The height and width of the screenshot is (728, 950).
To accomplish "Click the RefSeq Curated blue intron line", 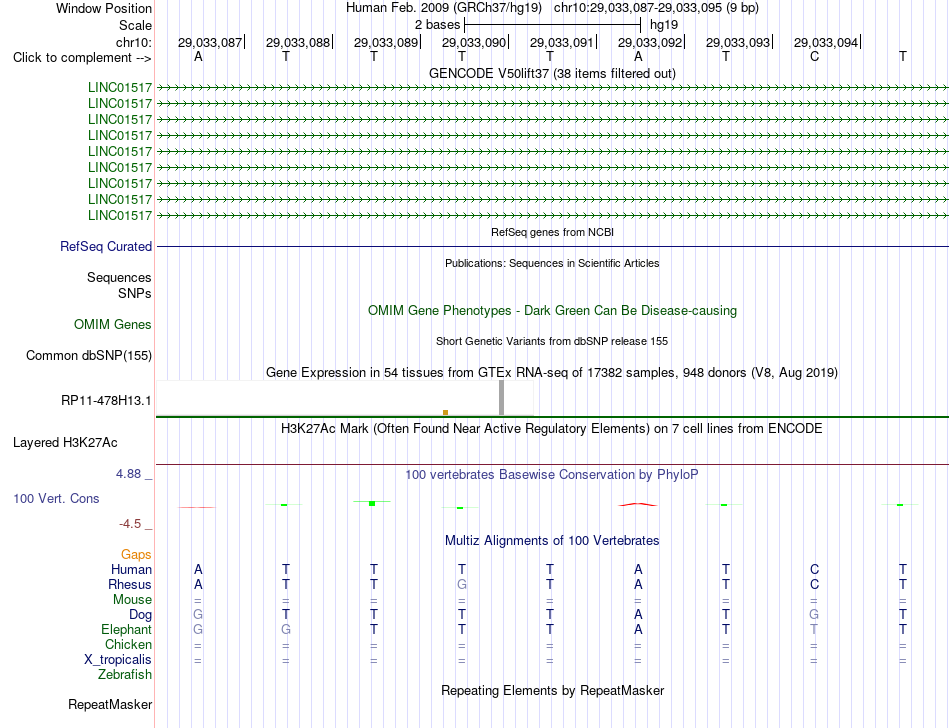I will (x=552, y=247).
